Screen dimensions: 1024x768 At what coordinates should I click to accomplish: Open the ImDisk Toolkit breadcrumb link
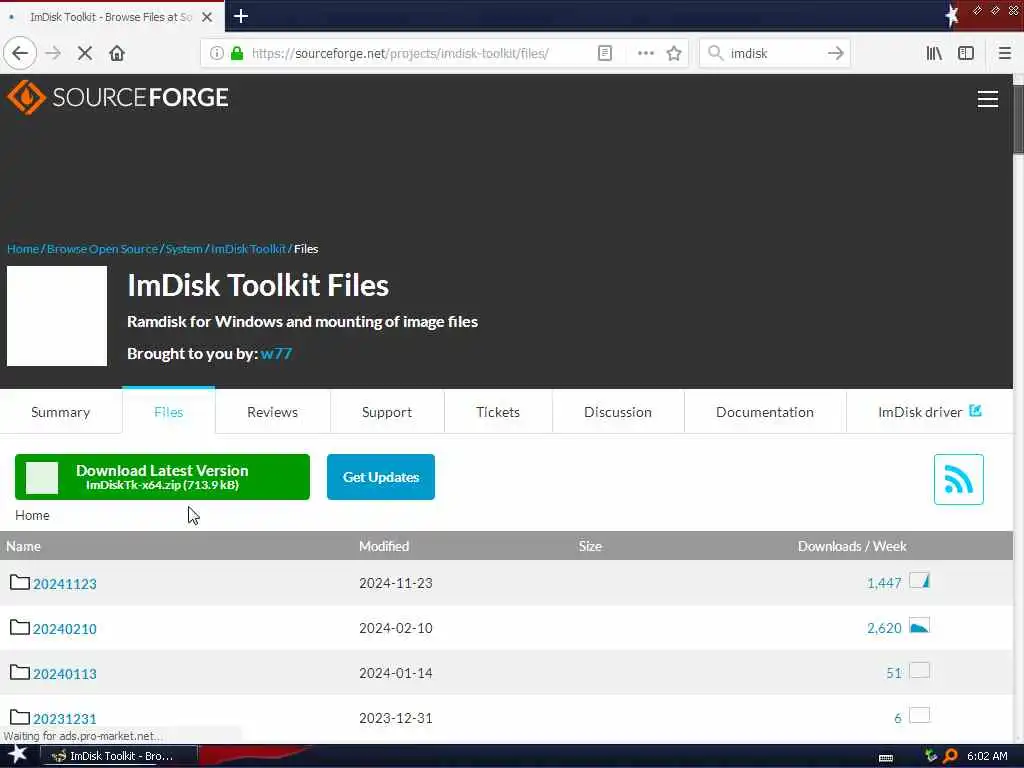point(249,249)
